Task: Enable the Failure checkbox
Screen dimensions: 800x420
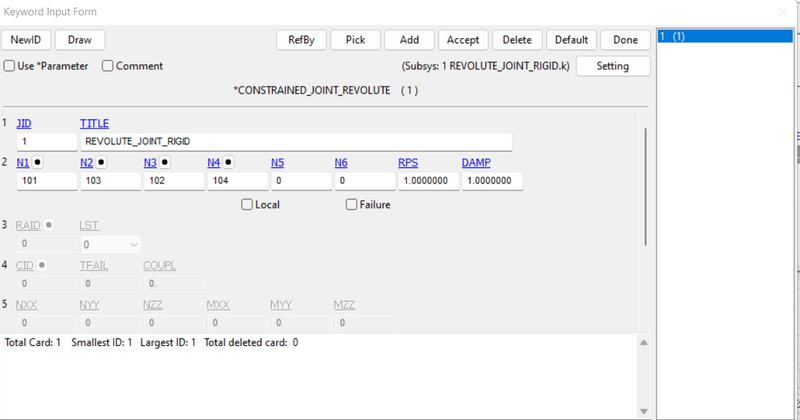Action: 352,205
